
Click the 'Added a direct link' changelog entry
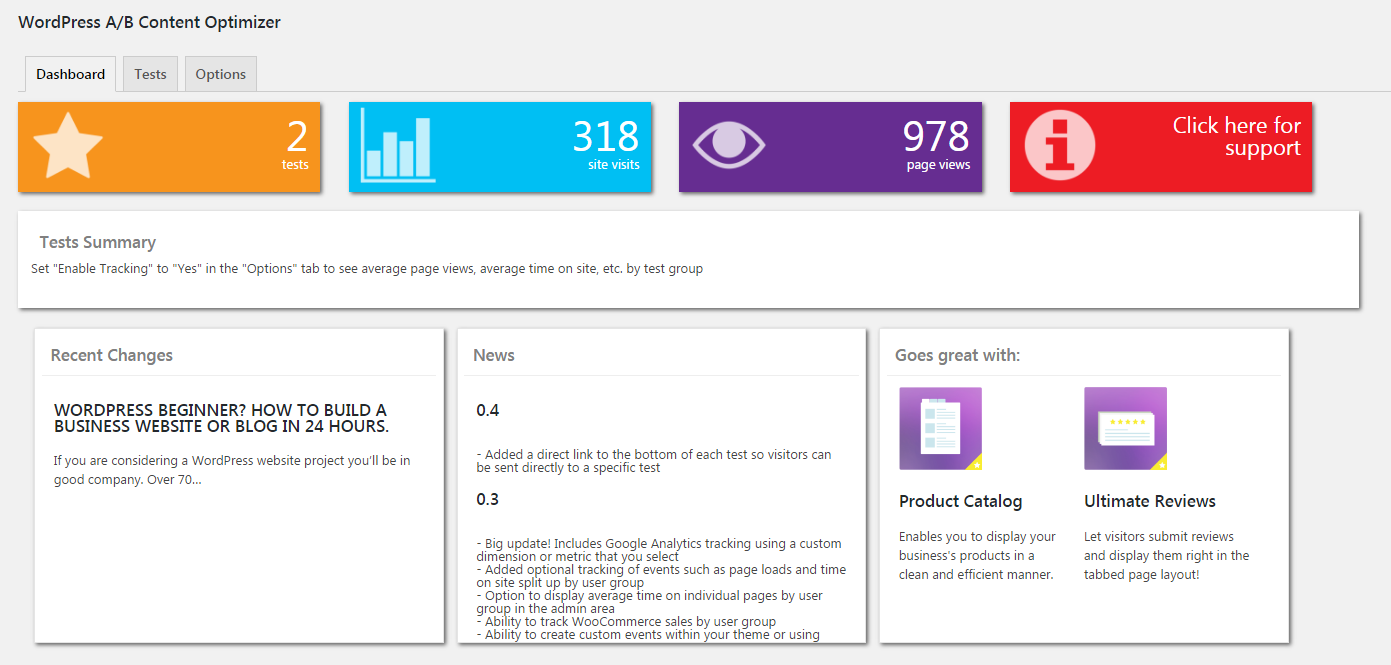(654, 461)
